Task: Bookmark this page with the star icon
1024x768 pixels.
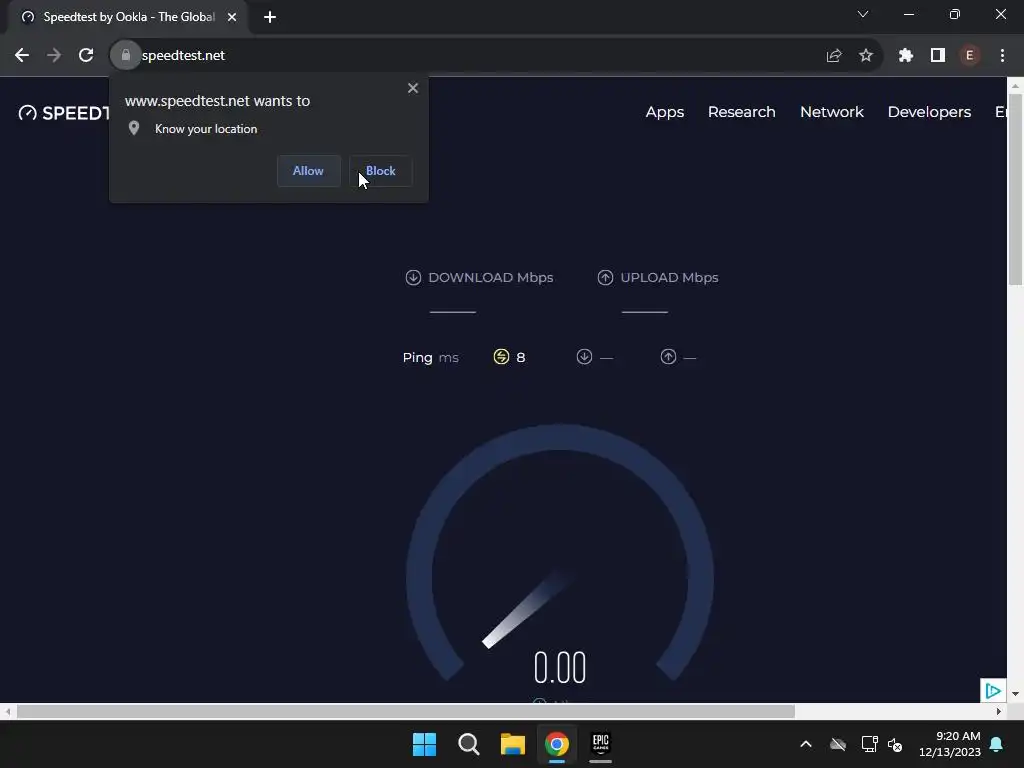Action: tap(866, 56)
